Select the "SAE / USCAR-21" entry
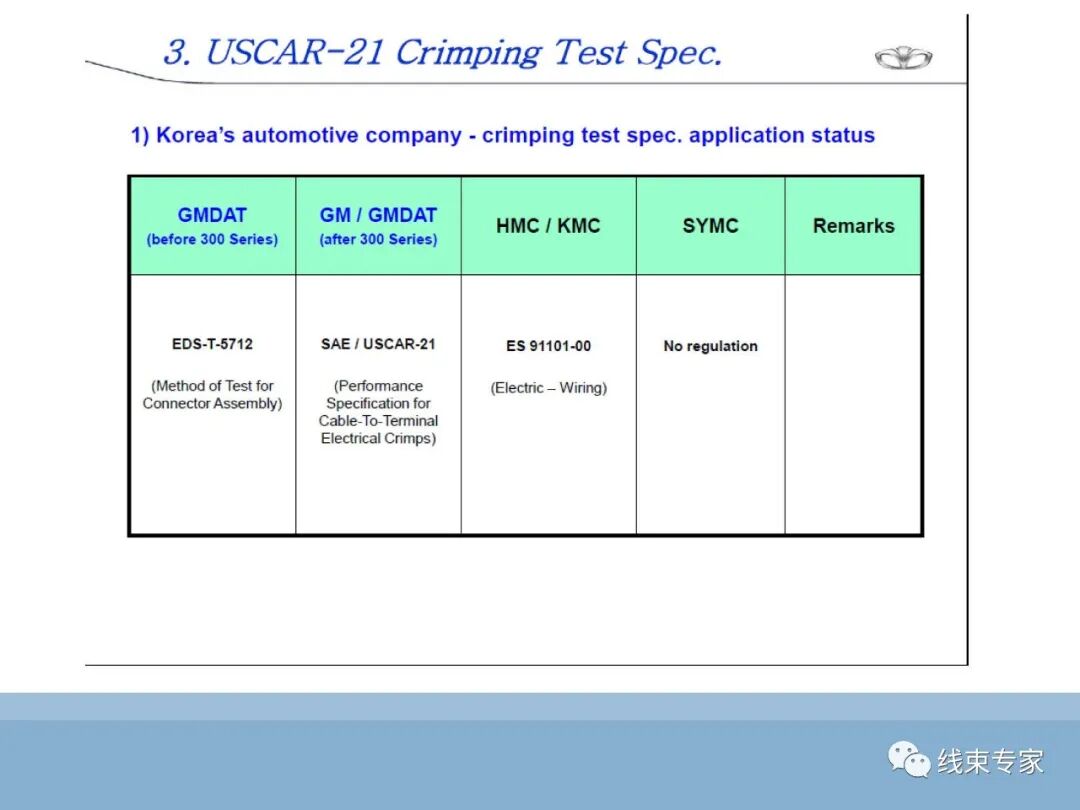Image resolution: width=1080 pixels, height=810 pixels. (378, 344)
